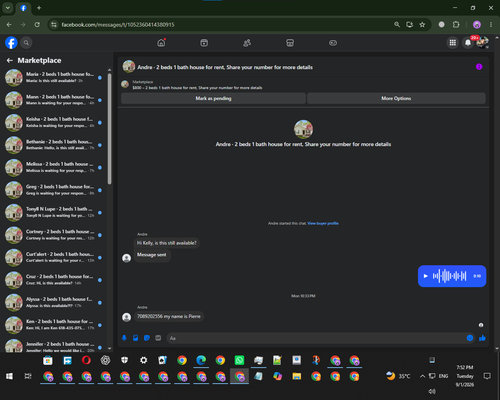Select the Facebook browser tab
The image size is (500, 400).
coord(23,8)
